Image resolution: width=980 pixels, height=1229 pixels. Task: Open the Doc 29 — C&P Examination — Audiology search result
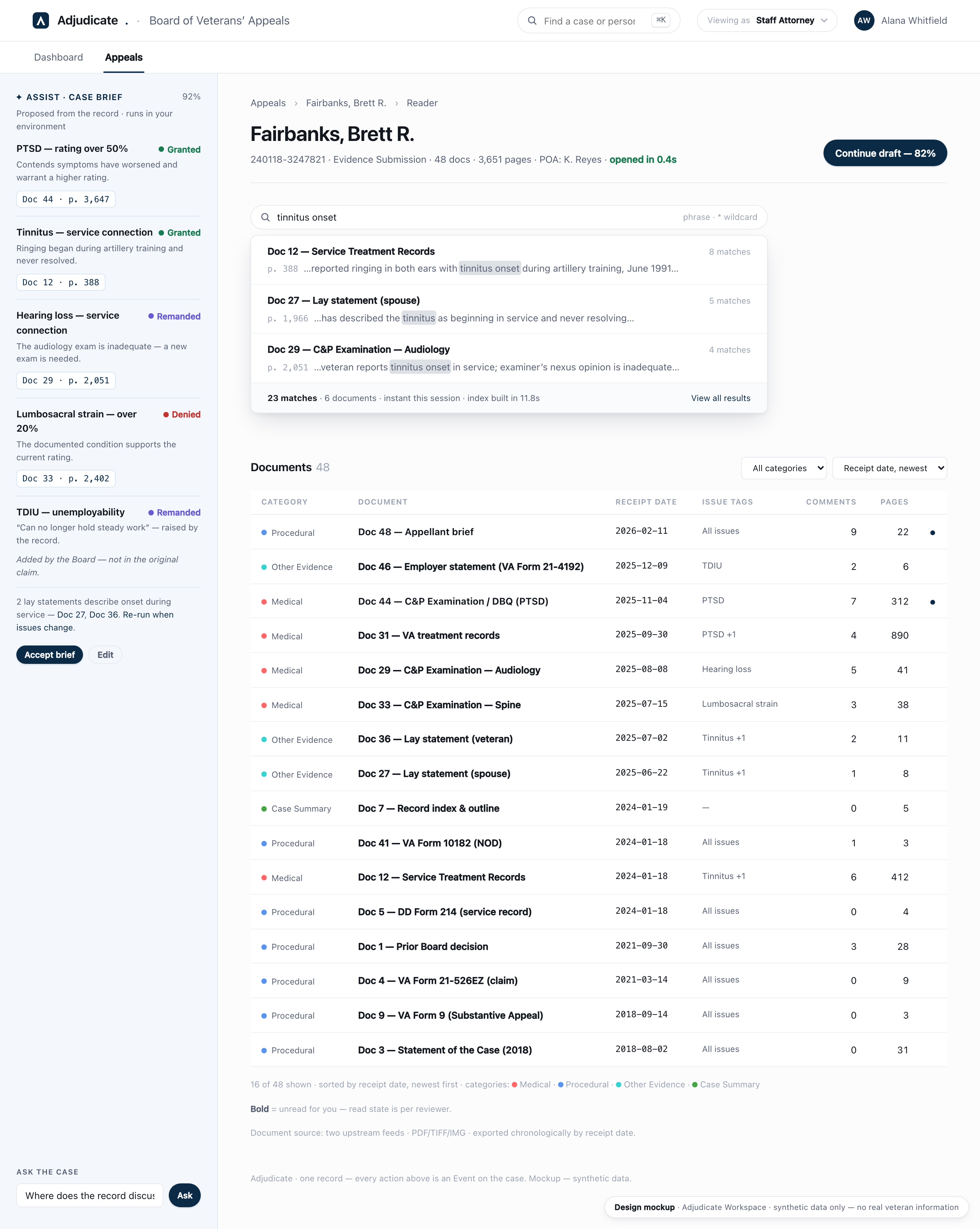[x=509, y=358]
